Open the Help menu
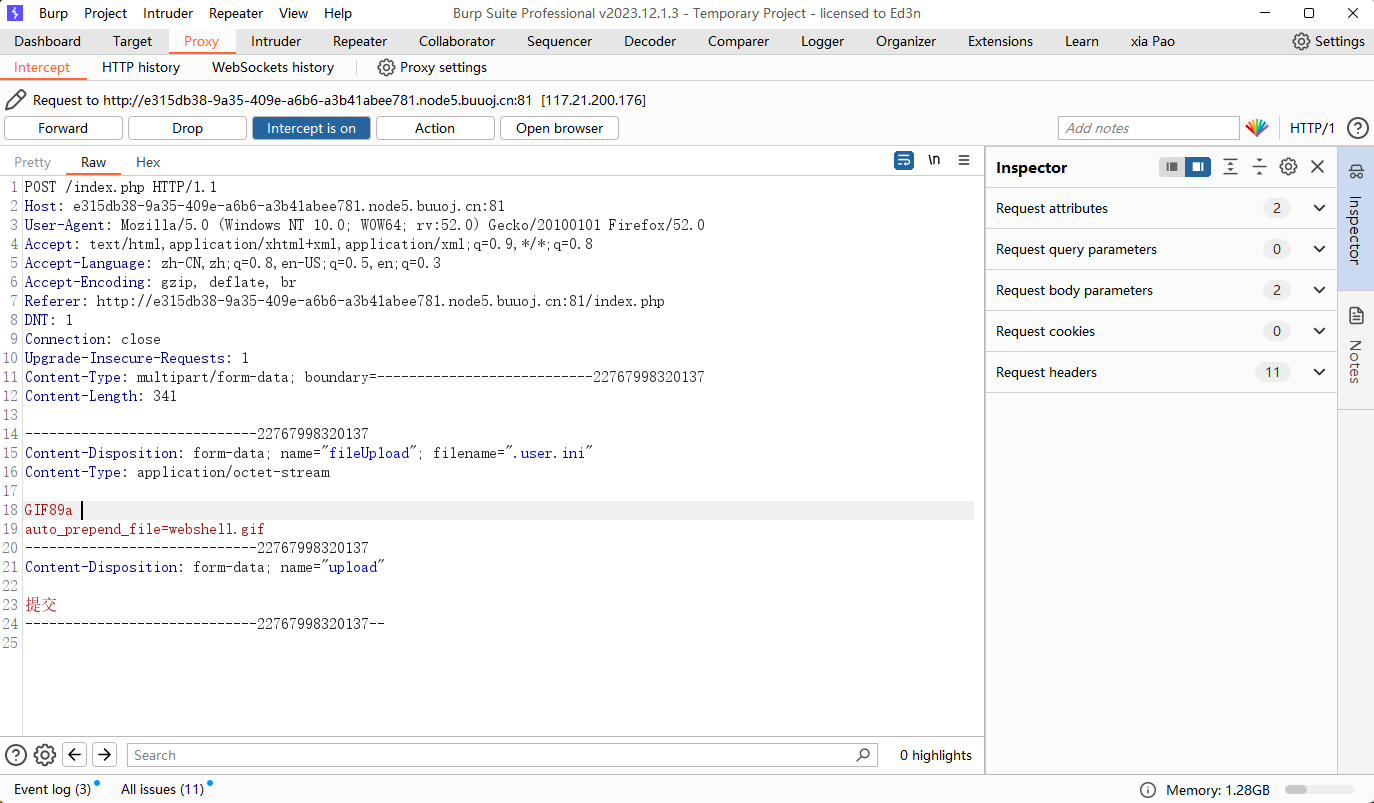This screenshot has width=1374, height=803. (x=338, y=13)
